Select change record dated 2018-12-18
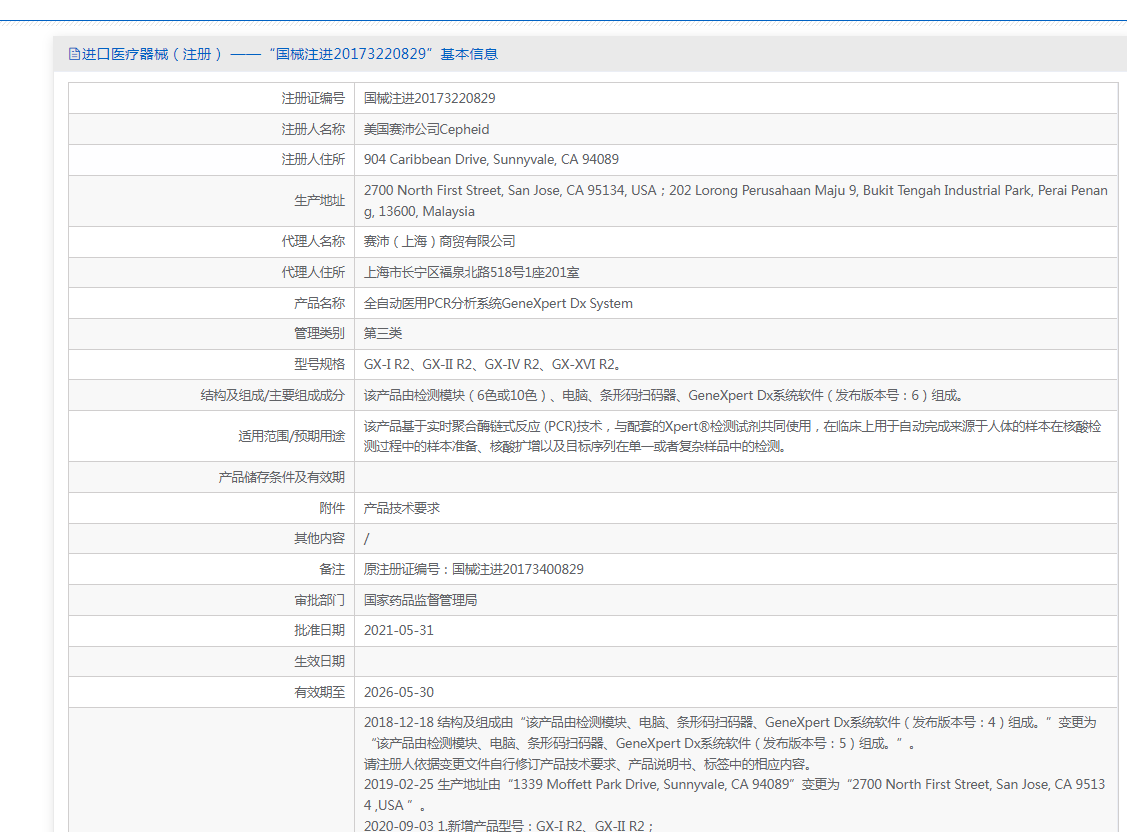The width and height of the screenshot is (1127, 832). (730, 733)
